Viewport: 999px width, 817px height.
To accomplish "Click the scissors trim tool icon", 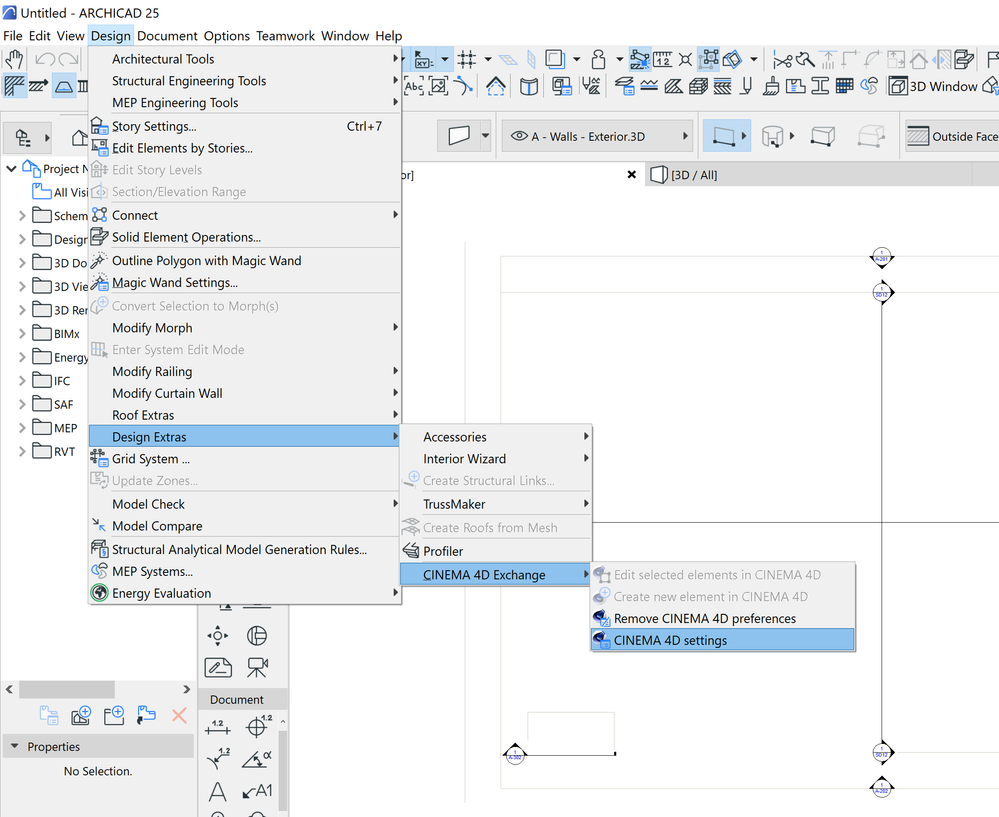I will click(x=782, y=60).
